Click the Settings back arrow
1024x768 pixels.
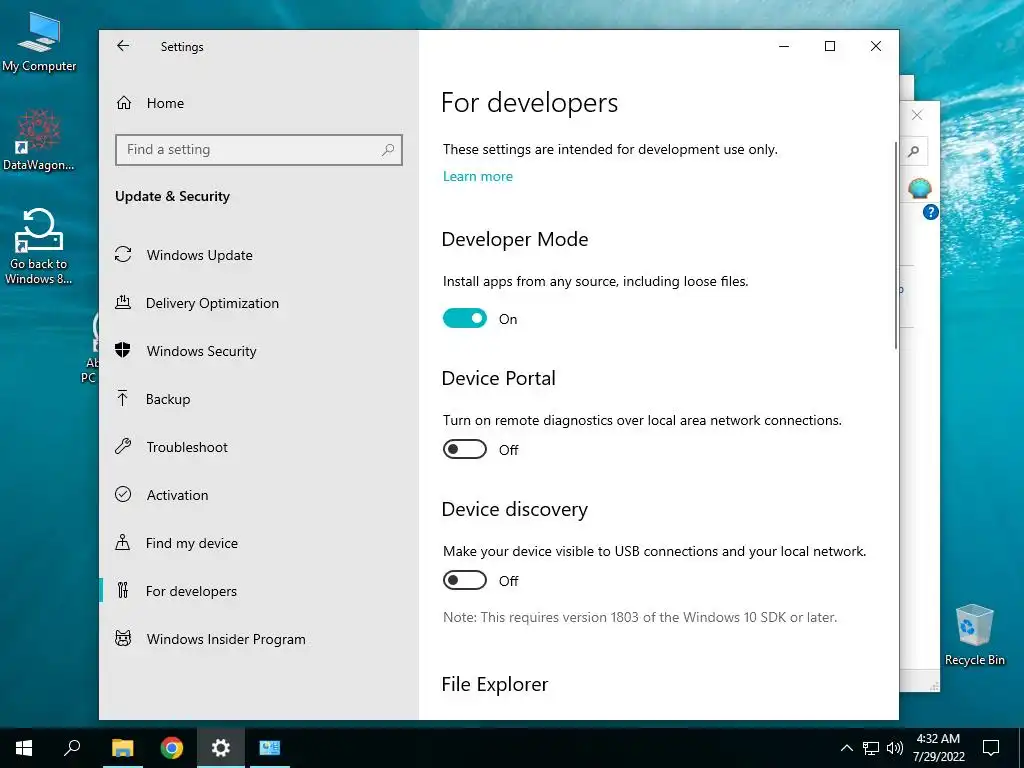(123, 46)
